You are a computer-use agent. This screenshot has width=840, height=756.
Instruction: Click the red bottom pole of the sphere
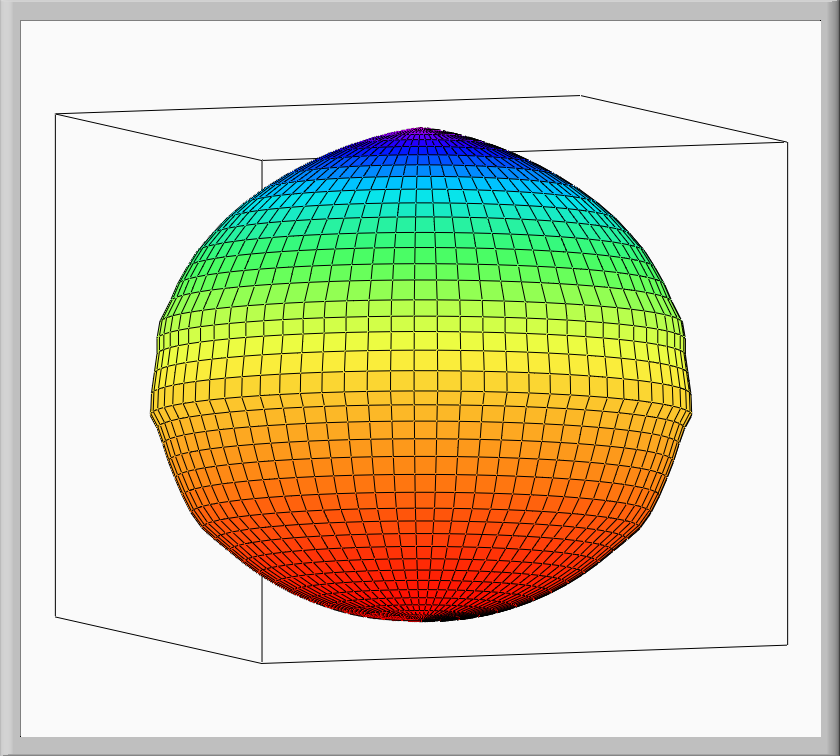(420, 608)
